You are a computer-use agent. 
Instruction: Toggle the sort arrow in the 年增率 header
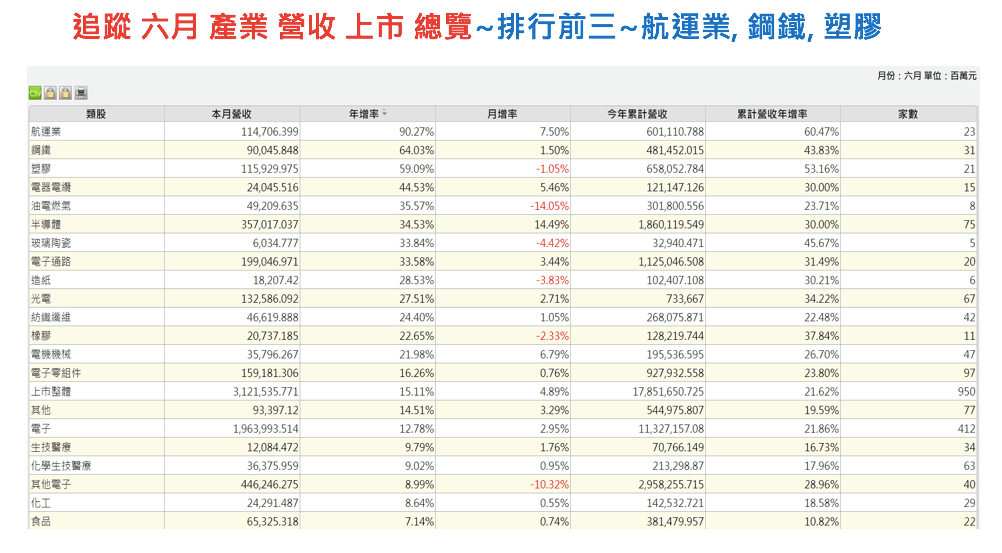385,113
